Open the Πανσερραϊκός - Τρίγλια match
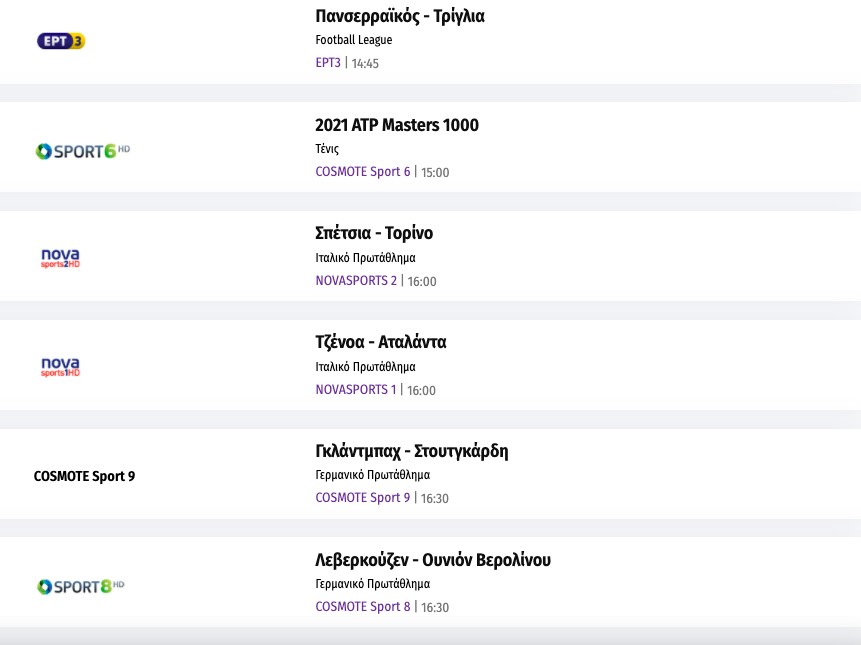Screen dimensions: 861x645 399,16
